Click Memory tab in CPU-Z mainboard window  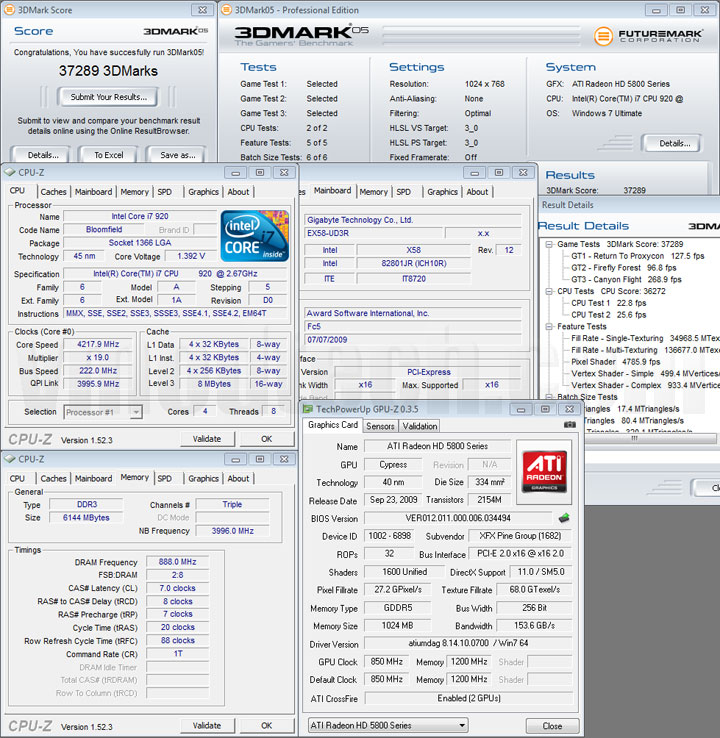point(374,192)
